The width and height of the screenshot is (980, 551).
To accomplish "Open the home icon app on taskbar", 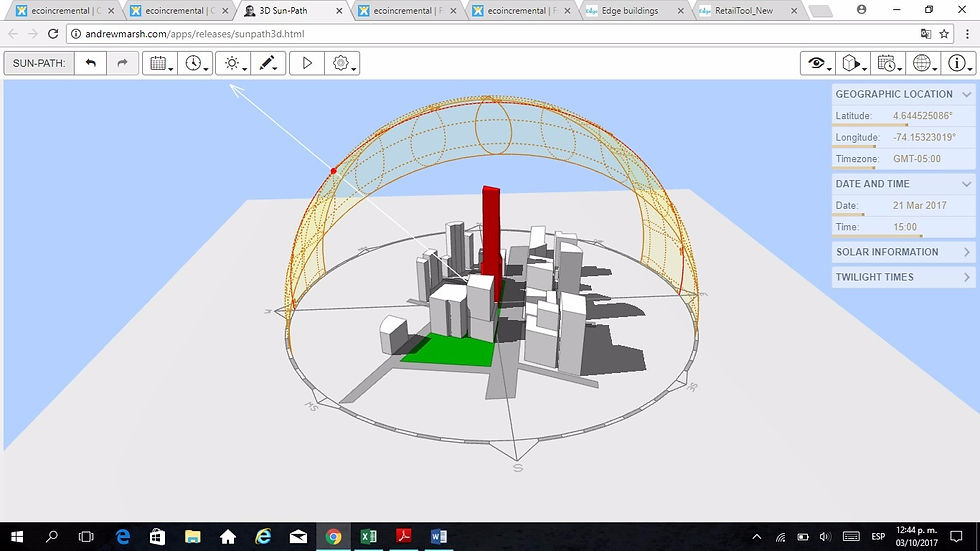I will [x=228, y=537].
